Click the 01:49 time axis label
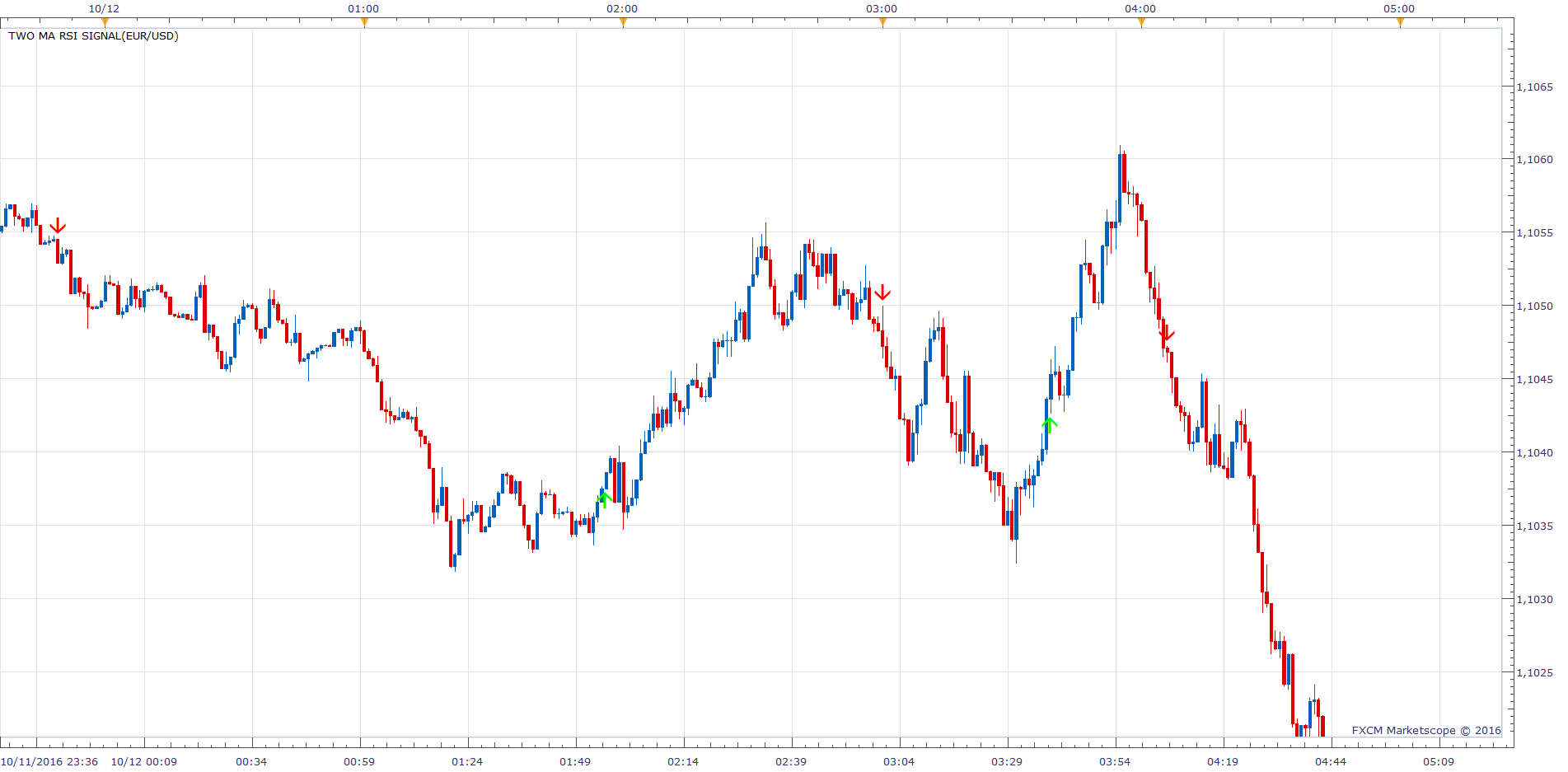Image resolution: width=1568 pixels, height=772 pixels. (575, 761)
